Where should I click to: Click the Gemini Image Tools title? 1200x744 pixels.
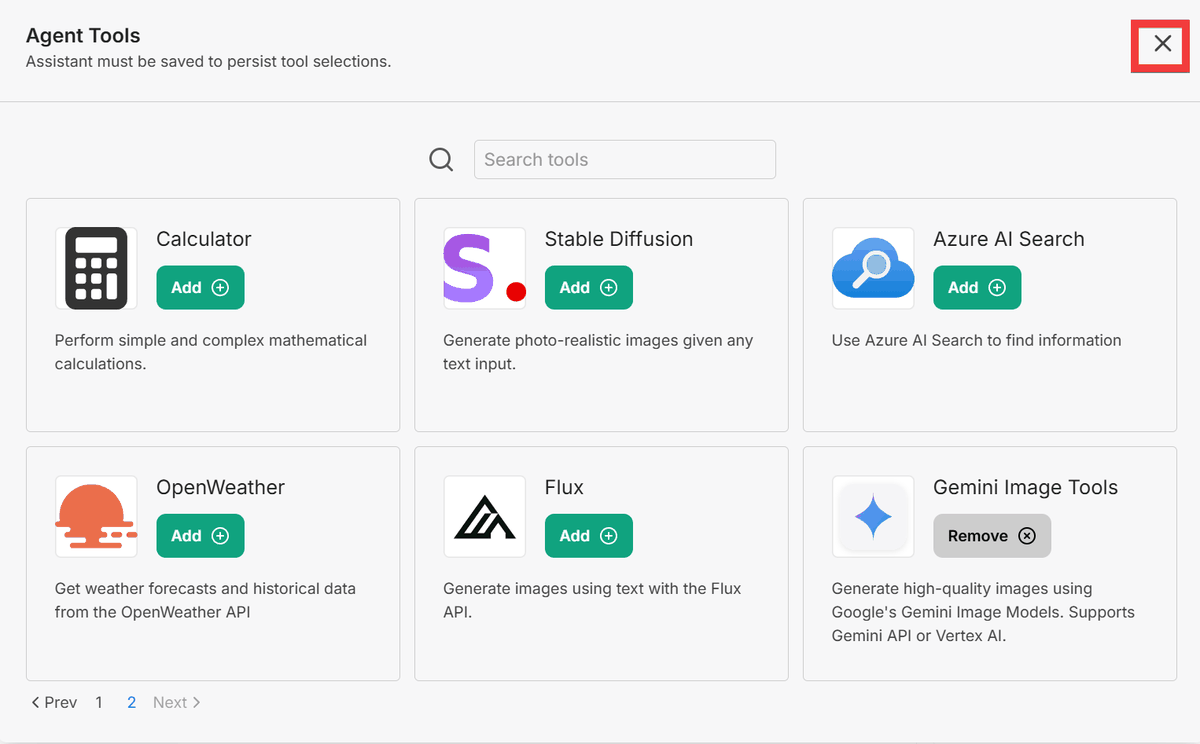coord(1025,488)
